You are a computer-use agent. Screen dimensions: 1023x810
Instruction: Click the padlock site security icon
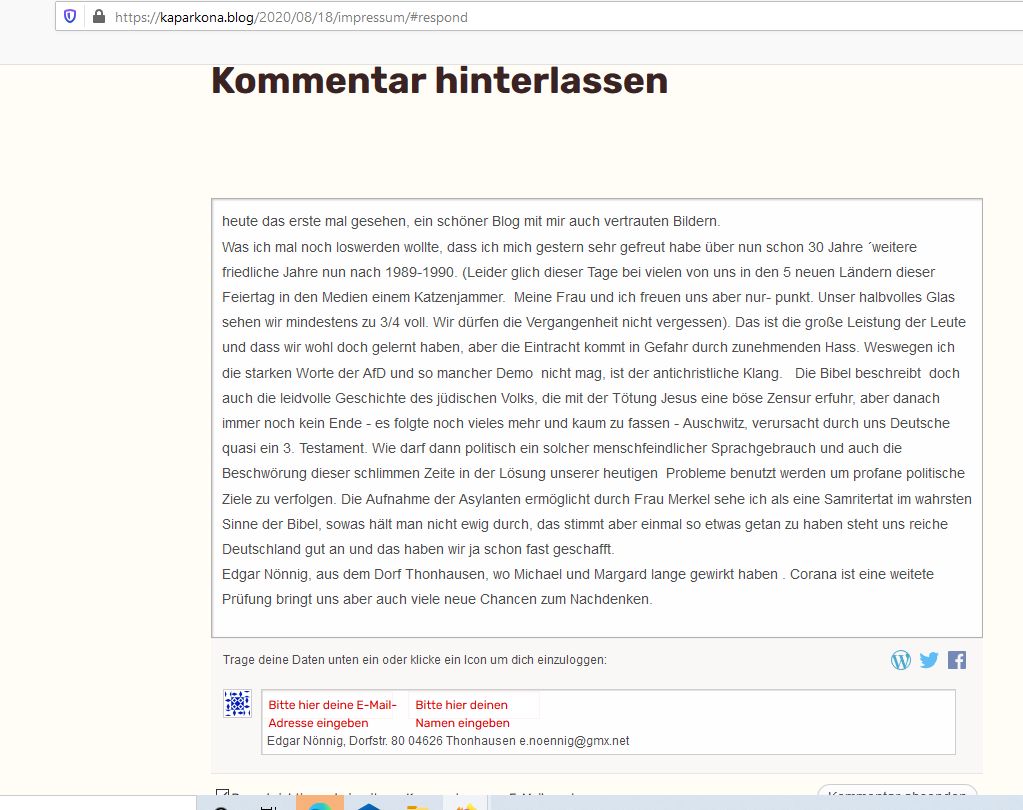pos(98,17)
